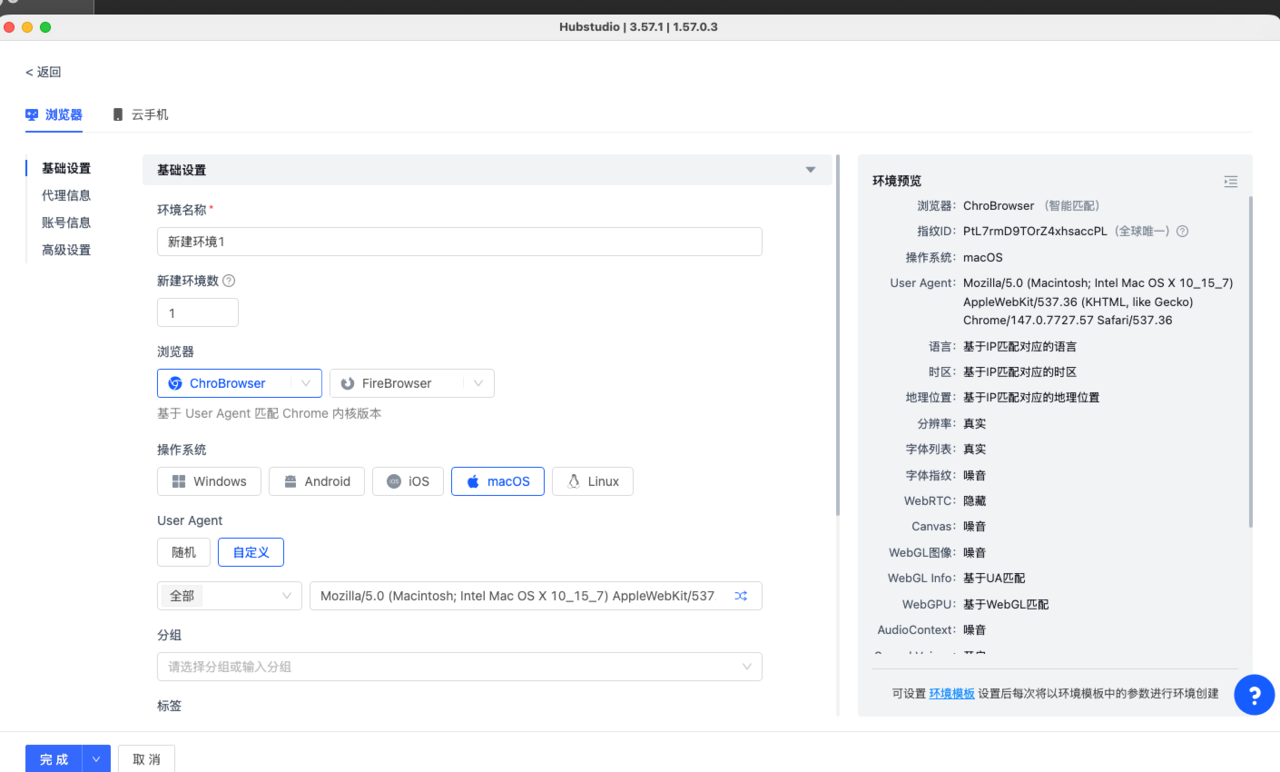Click the 完成 button
Viewport: 1280px width, 772px height.
point(54,759)
